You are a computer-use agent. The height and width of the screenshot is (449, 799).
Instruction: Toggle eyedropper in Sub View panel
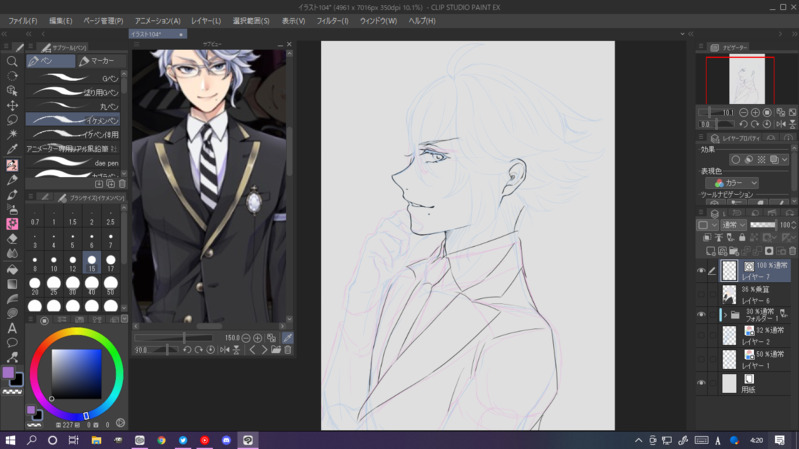pos(287,338)
